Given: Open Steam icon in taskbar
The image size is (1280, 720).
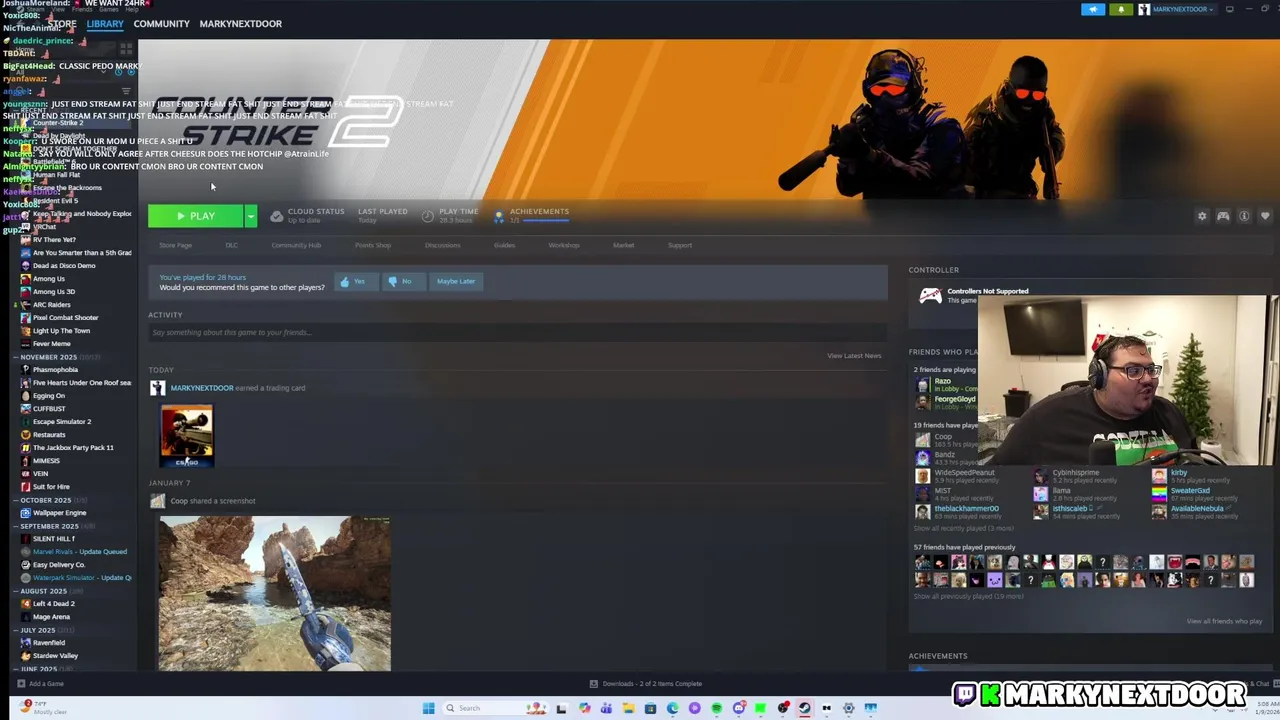Looking at the screenshot, I should pos(804,708).
